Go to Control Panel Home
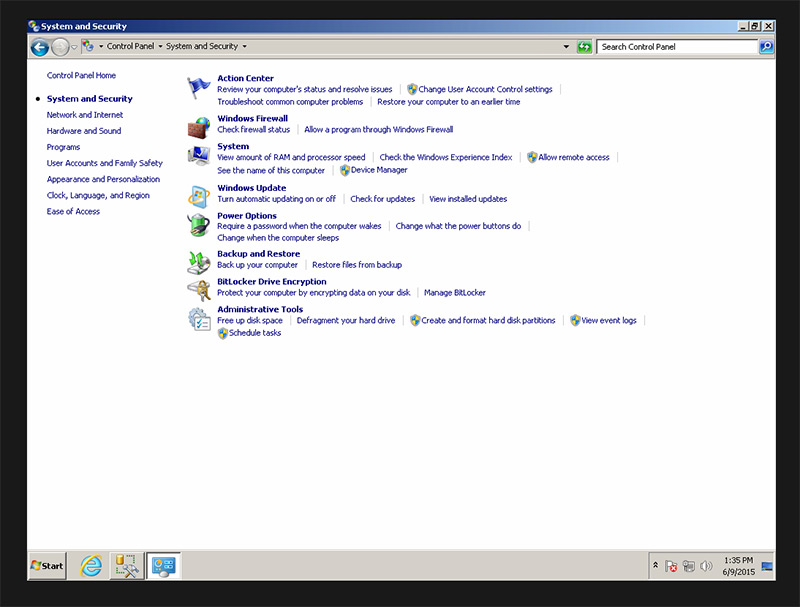 tap(81, 75)
